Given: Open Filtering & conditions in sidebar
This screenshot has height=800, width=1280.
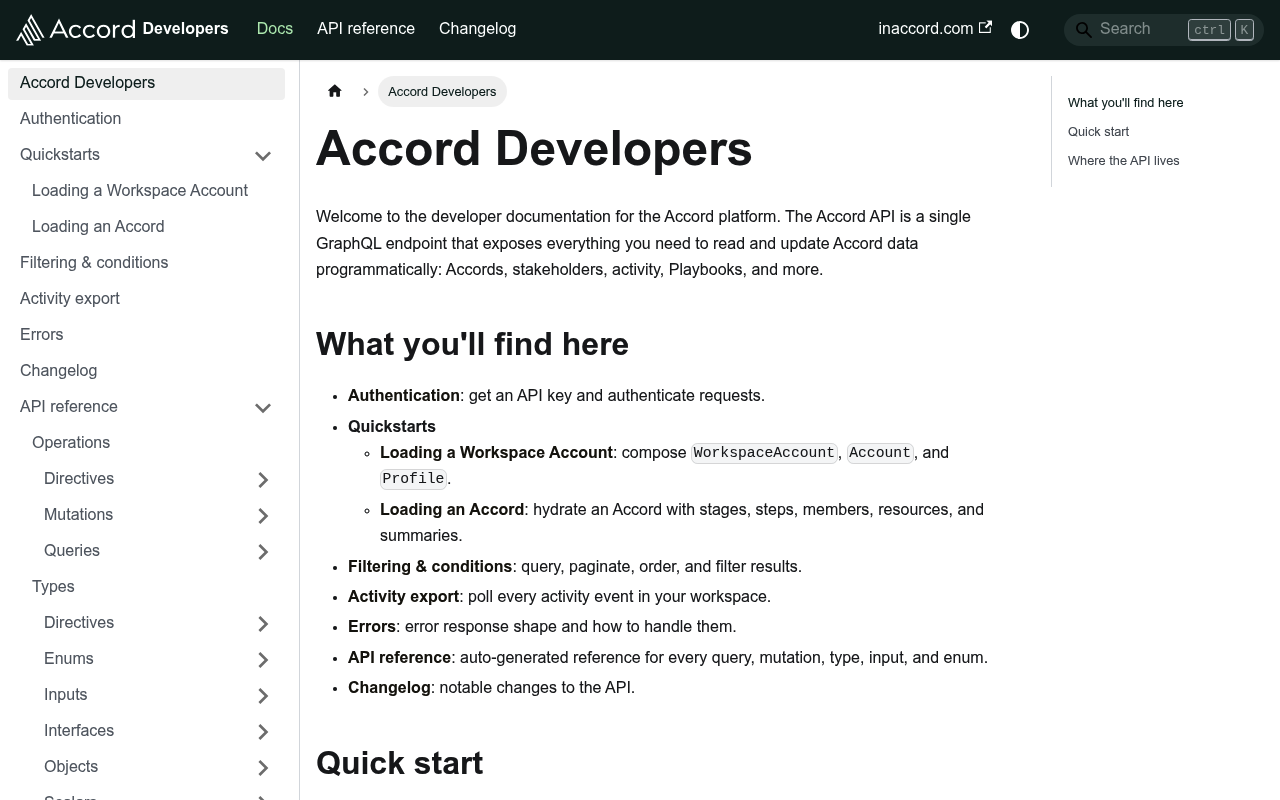Looking at the screenshot, I should [146, 263].
